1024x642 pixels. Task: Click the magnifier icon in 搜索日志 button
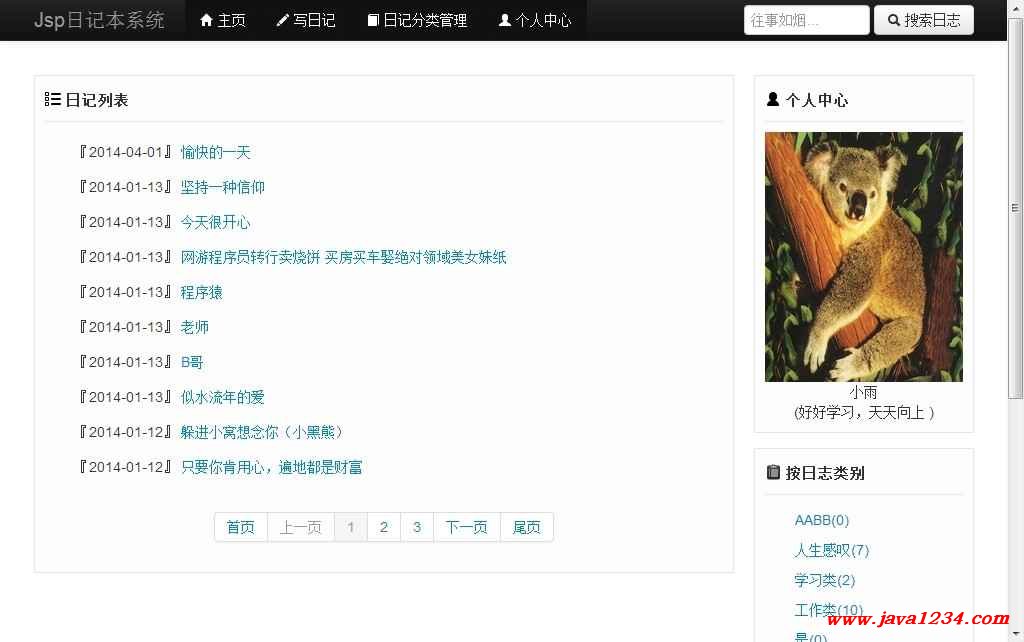[894, 20]
